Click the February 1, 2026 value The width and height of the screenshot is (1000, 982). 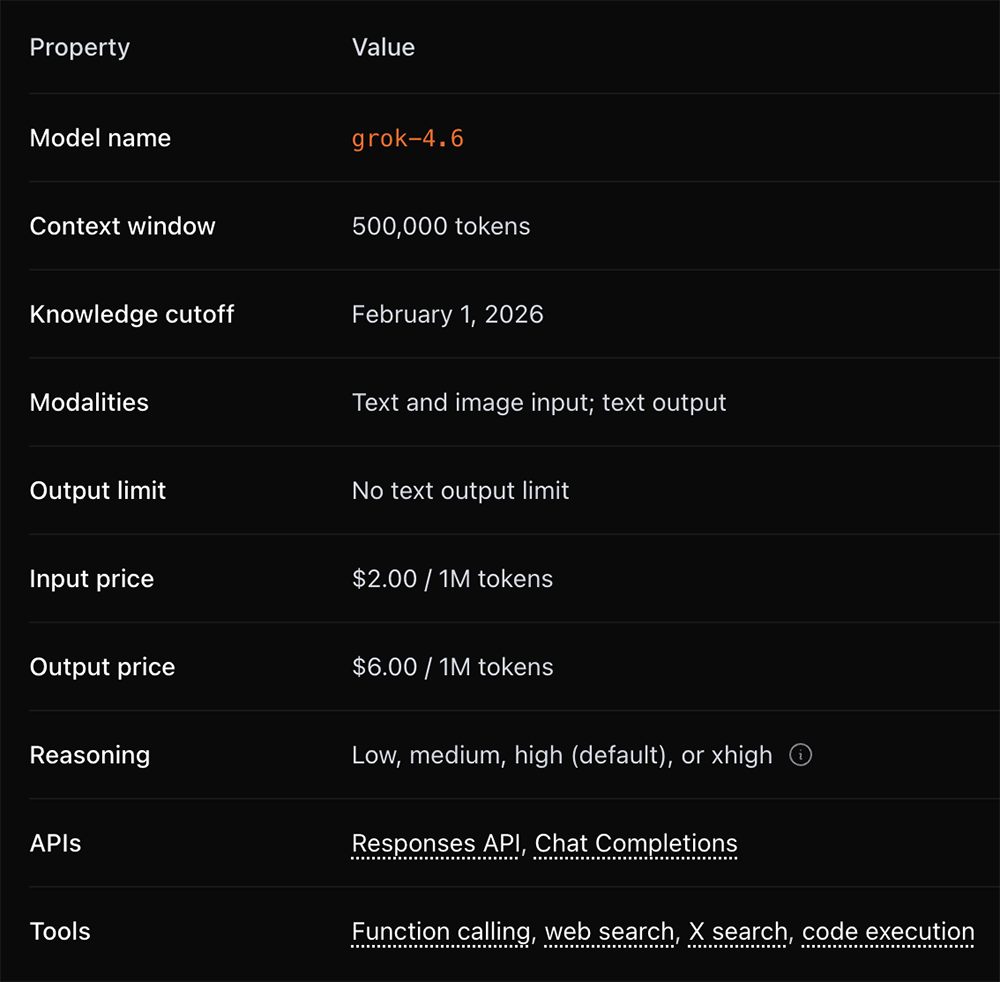pos(448,314)
